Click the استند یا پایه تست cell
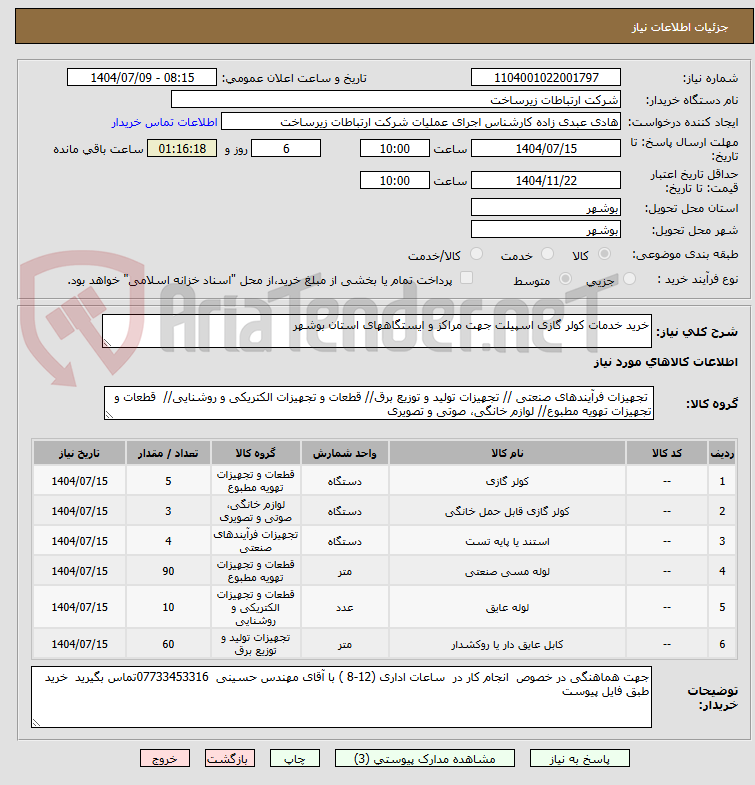The image size is (755, 785). tap(507, 541)
